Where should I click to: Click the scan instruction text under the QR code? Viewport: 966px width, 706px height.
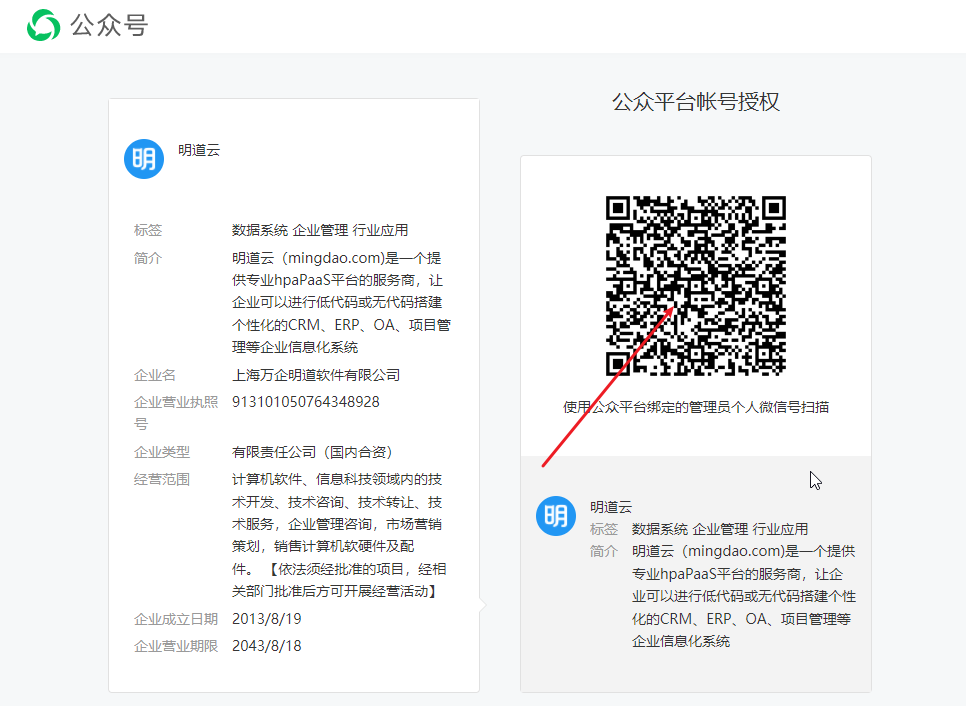point(696,407)
